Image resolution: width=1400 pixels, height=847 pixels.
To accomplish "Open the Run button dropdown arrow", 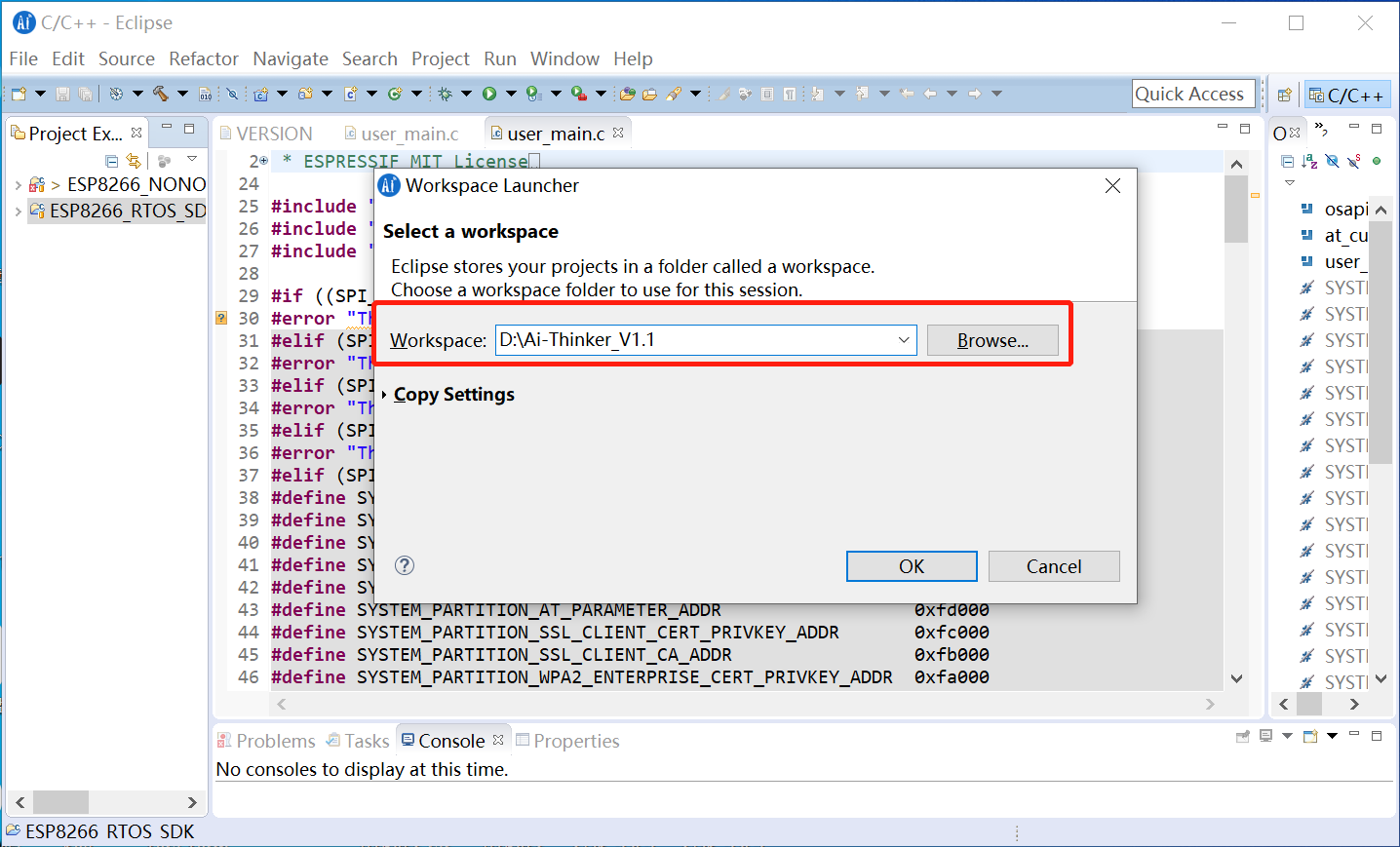I will coord(511,94).
